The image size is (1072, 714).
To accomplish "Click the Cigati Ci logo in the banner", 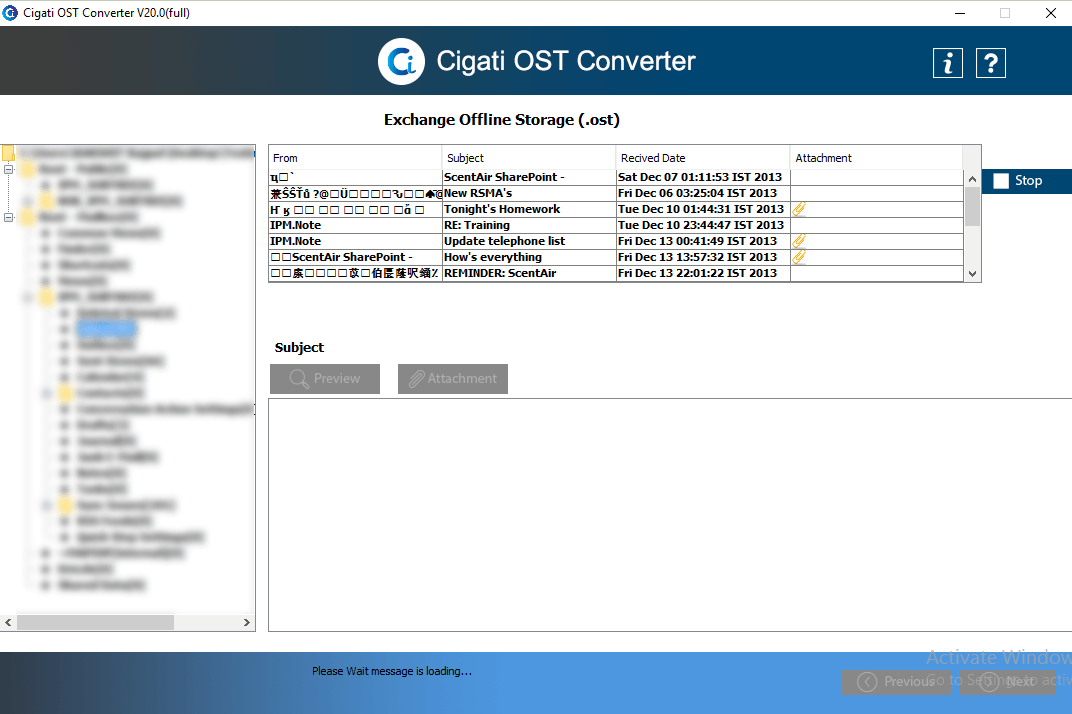I will click(x=401, y=62).
